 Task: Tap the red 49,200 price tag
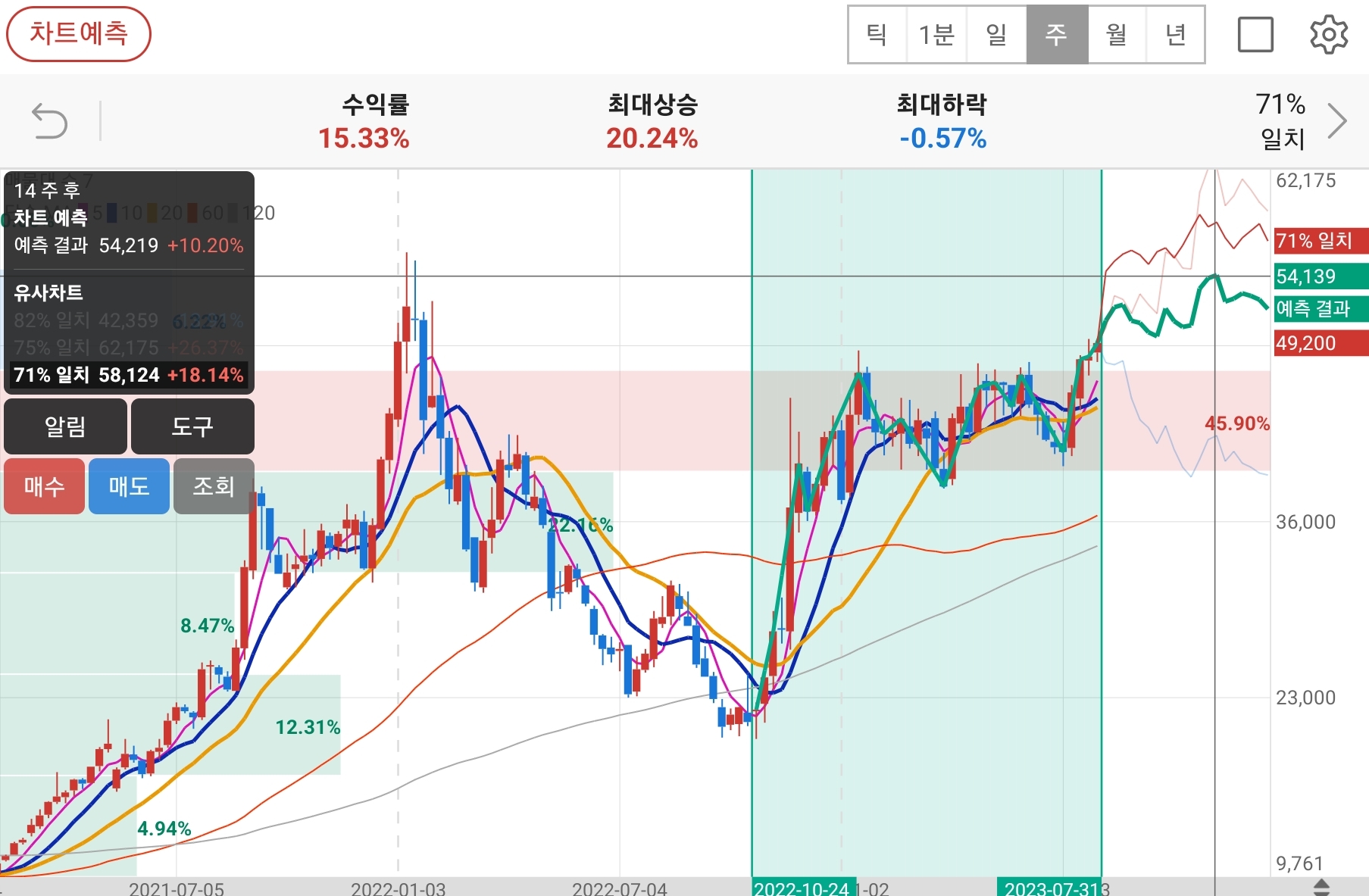[x=1321, y=343]
